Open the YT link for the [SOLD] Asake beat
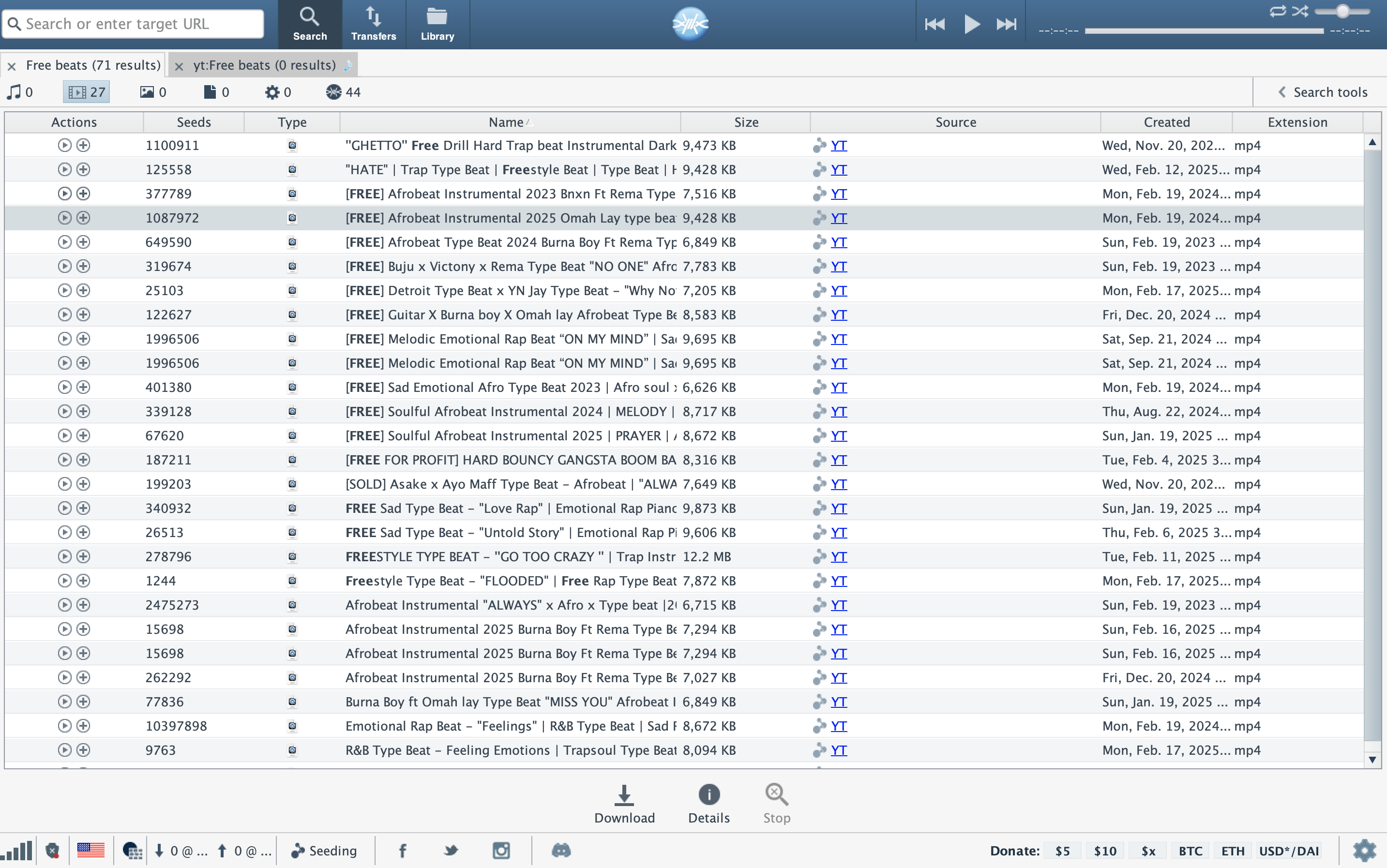Image resolution: width=1387 pixels, height=868 pixels. click(x=839, y=484)
